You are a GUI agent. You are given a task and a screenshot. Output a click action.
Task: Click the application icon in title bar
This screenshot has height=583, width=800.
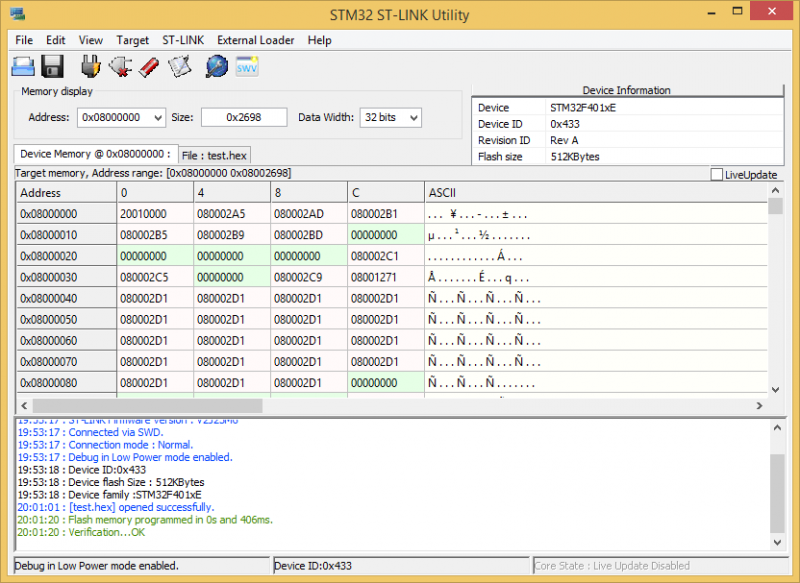click(x=18, y=14)
